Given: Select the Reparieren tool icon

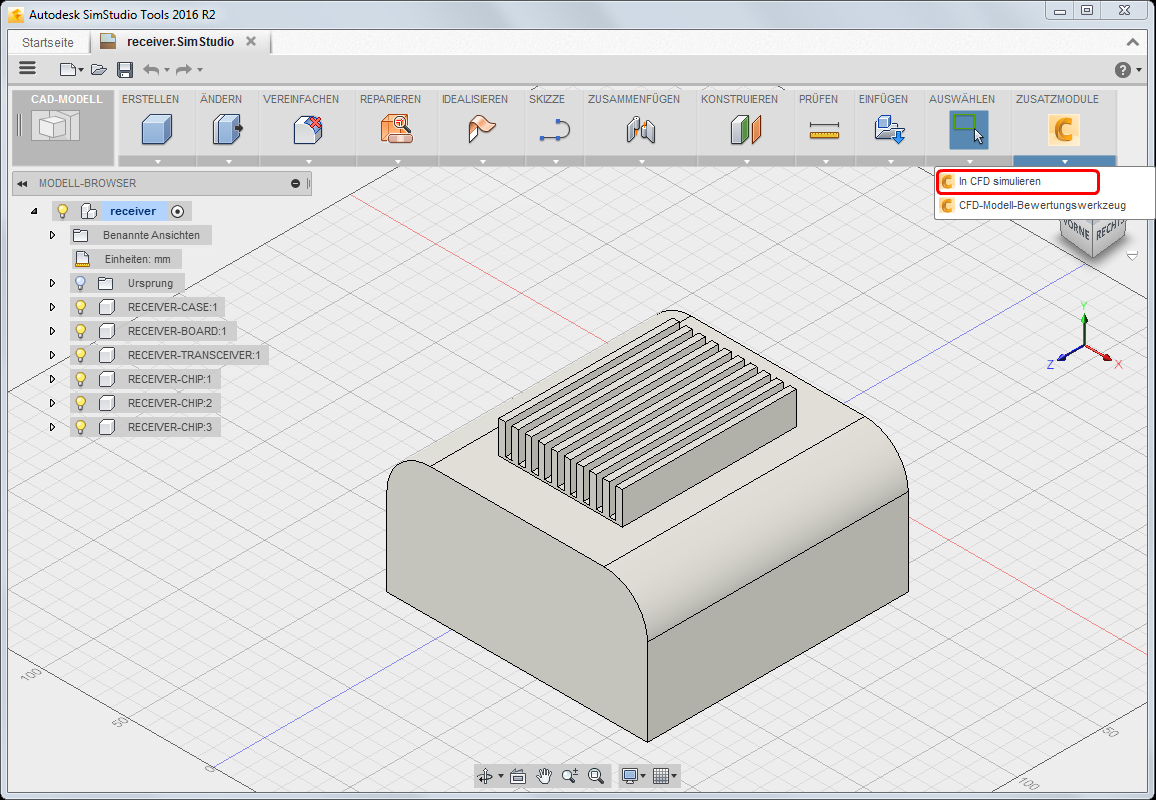Looking at the screenshot, I should tap(396, 130).
